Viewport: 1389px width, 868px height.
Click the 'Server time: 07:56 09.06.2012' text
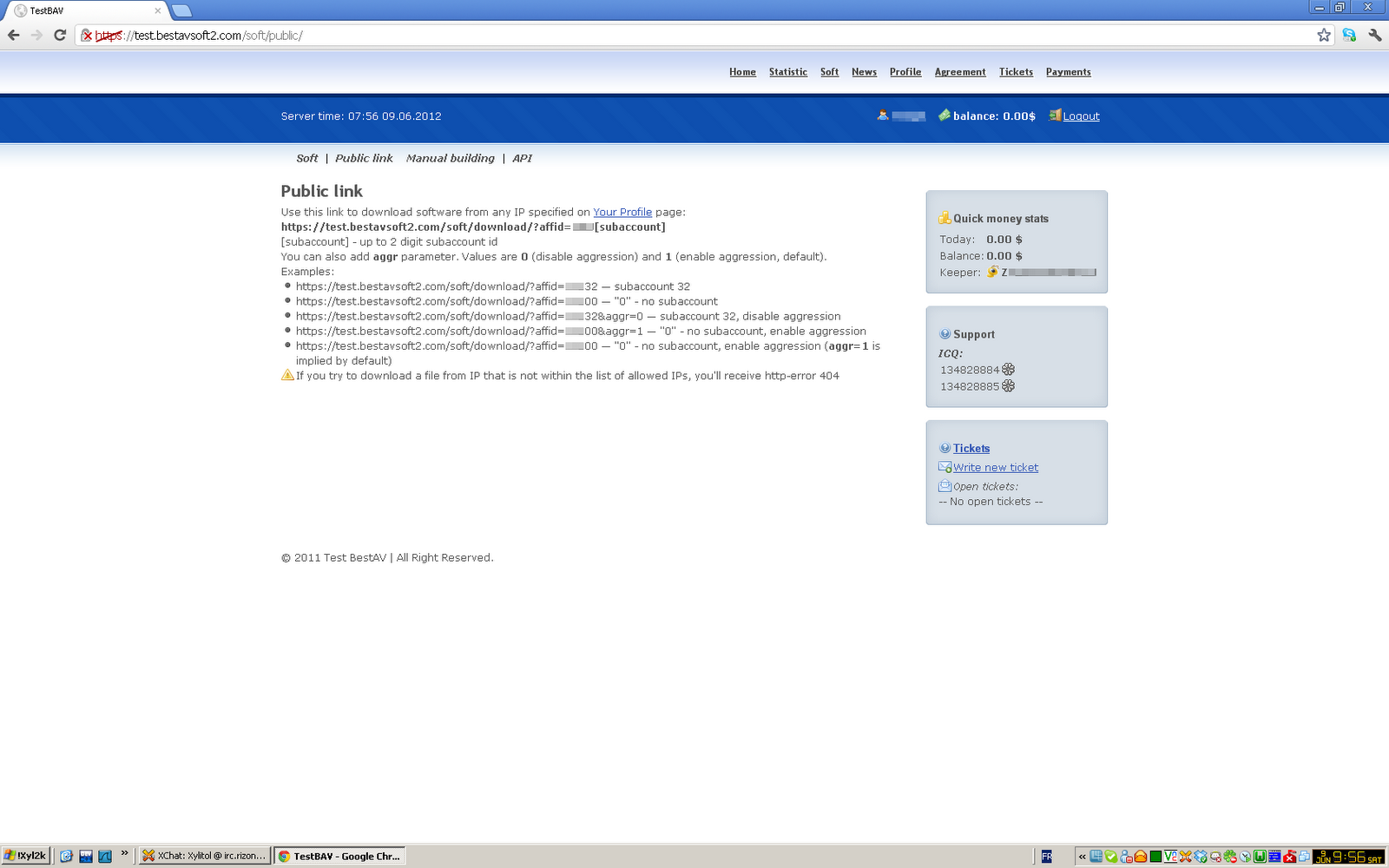[x=361, y=116]
